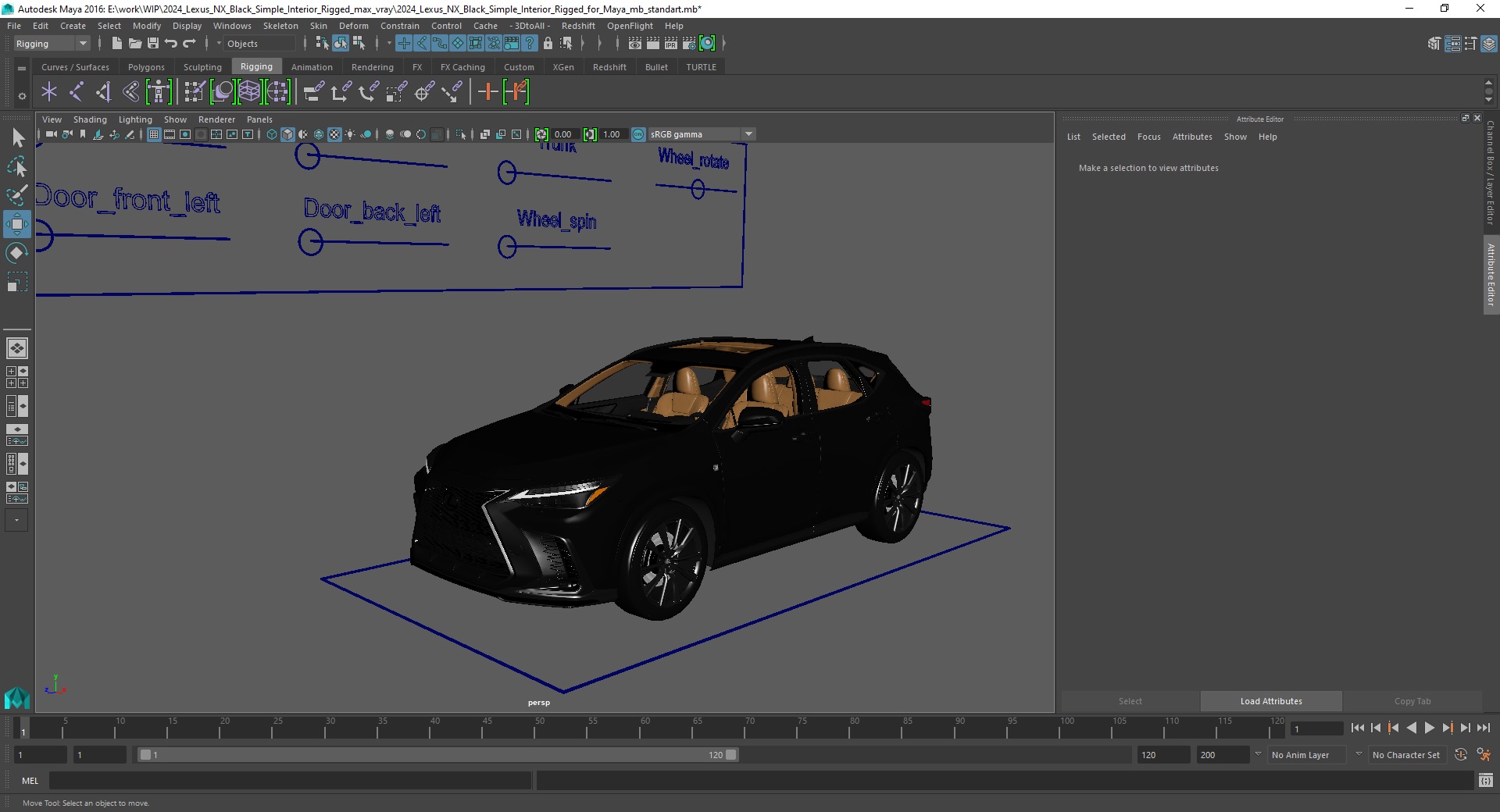Click the MEL command line input

click(291, 780)
